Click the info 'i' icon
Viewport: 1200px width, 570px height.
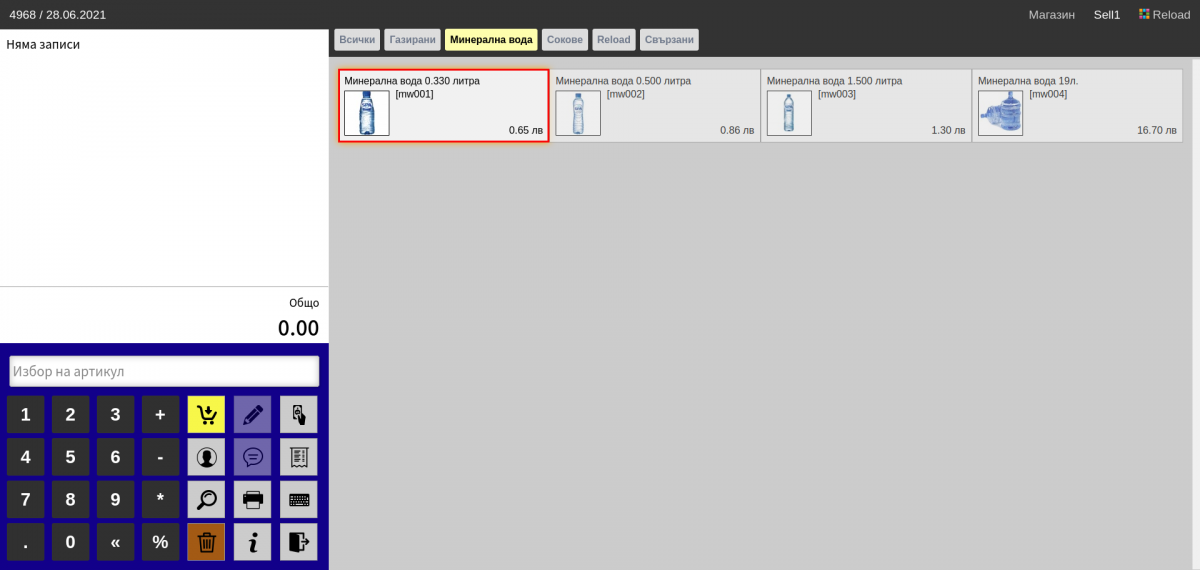tap(252, 542)
